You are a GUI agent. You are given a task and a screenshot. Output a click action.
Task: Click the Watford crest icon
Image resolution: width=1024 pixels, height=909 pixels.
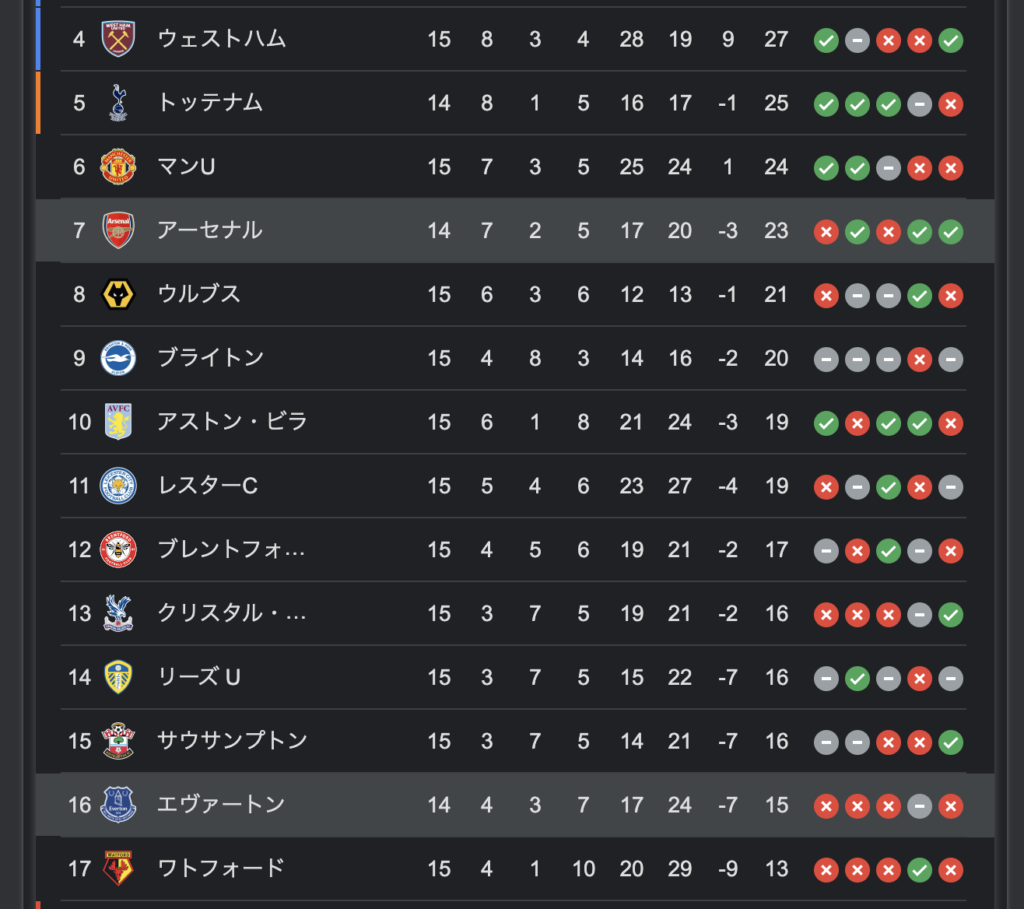[x=118, y=868]
